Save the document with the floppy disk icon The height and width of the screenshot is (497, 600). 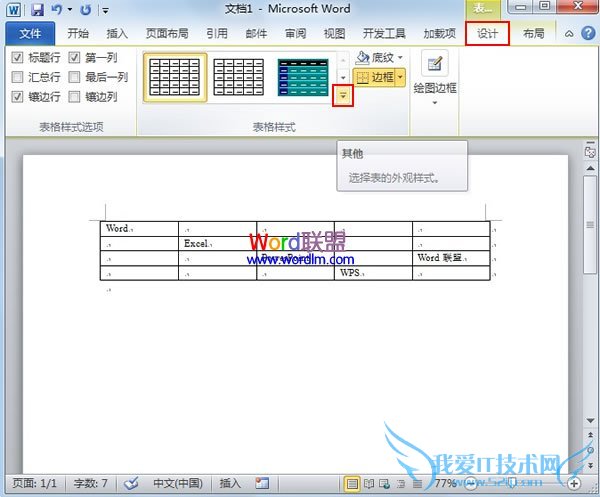coord(37,10)
